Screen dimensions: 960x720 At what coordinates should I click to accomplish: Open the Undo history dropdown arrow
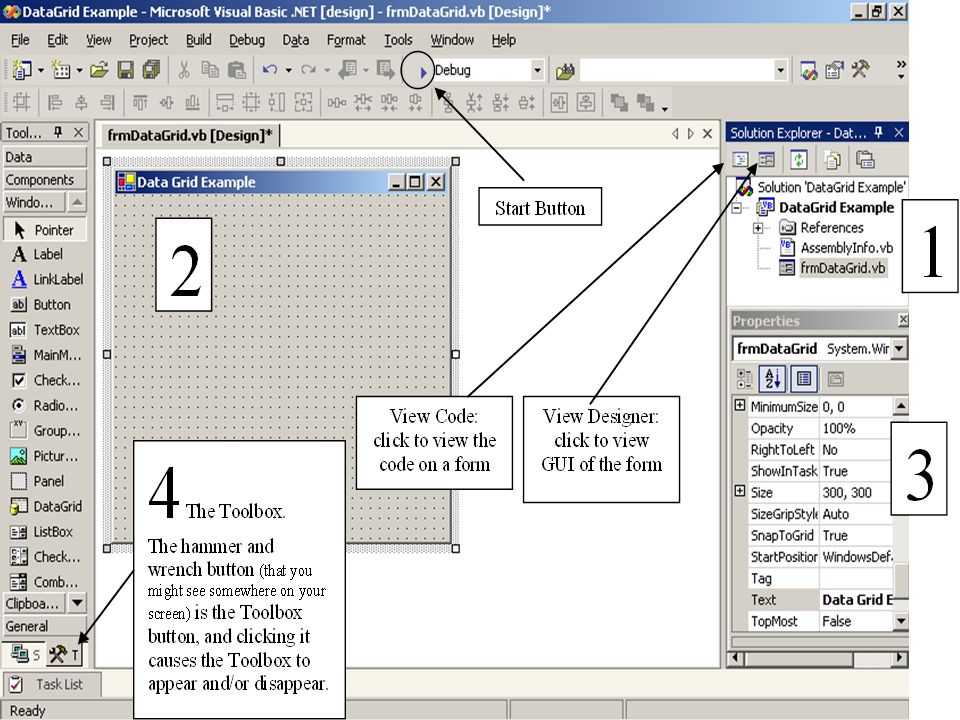288,70
